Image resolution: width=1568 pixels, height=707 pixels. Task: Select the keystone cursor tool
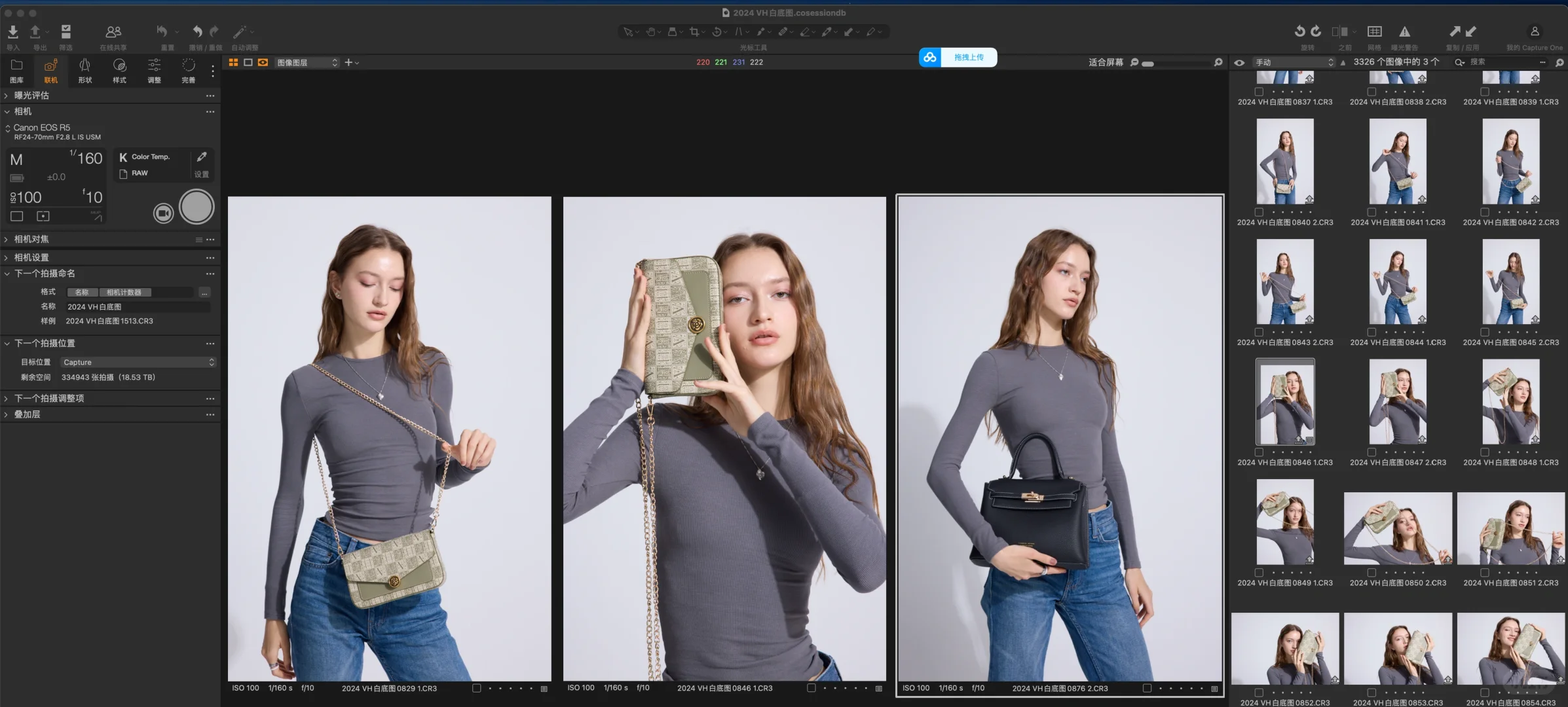point(738,31)
